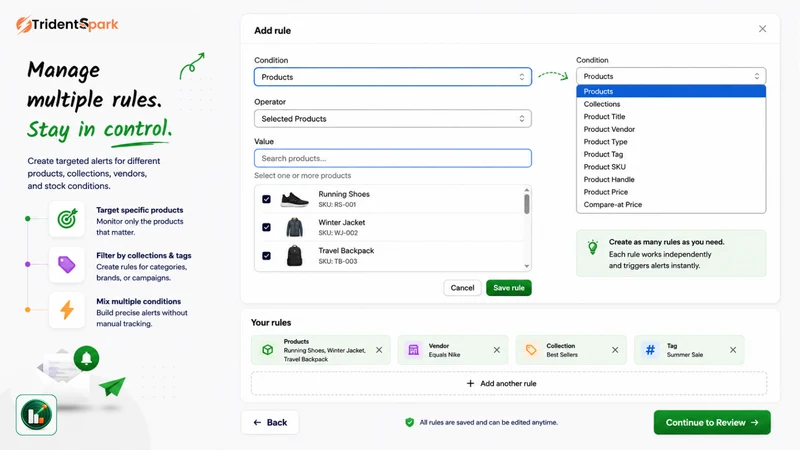The width and height of the screenshot is (800, 450).
Task: Click Add another rule
Action: point(509,384)
